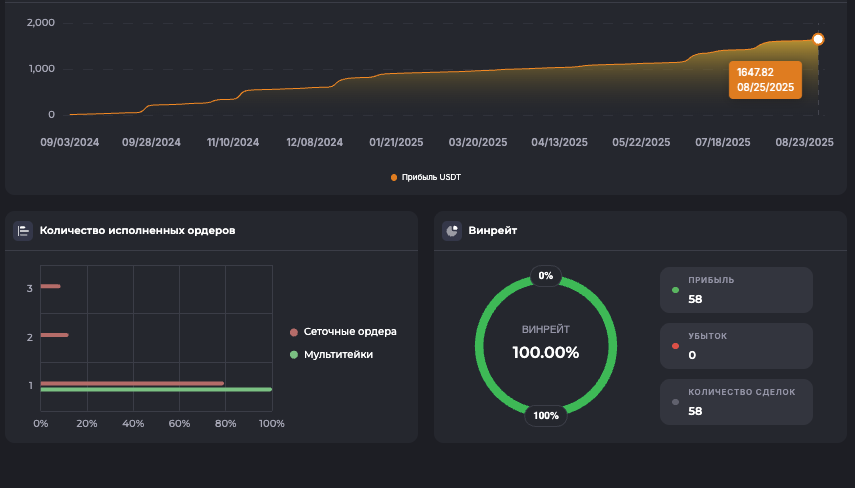Select the red bar at row 3
The height and width of the screenshot is (488, 855).
pyautogui.click(x=50, y=287)
